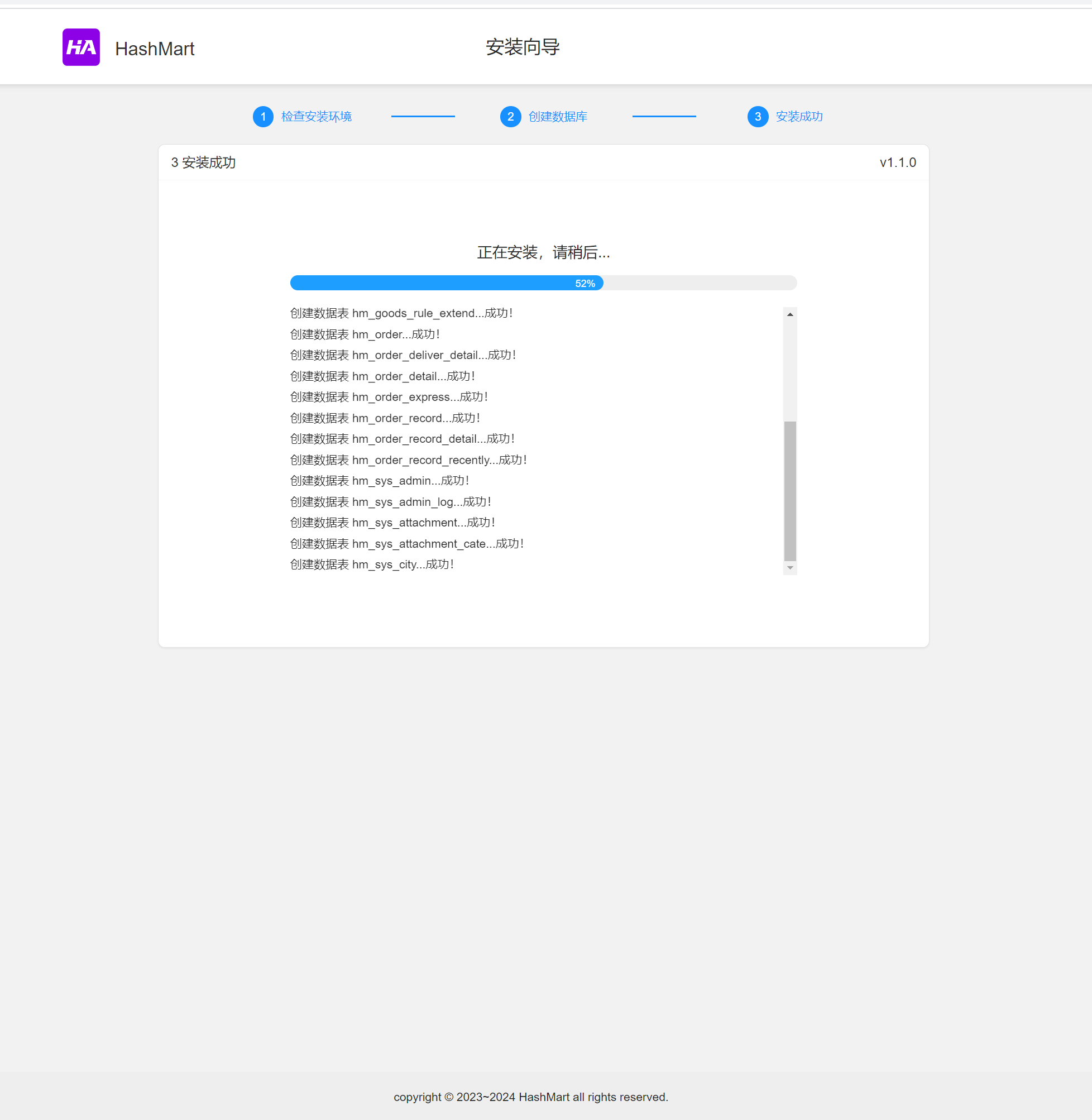Select the 检查安装环境 step label
The image size is (1092, 1120).
click(316, 117)
